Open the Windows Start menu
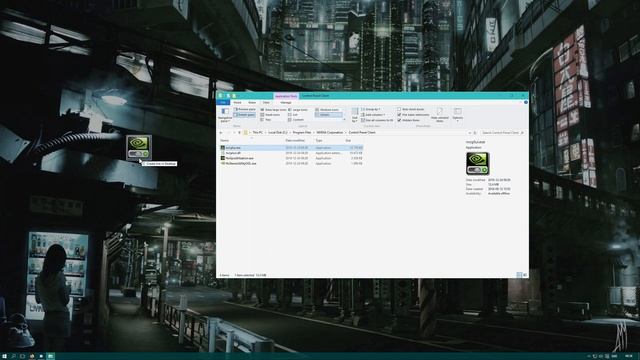This screenshot has width=640, height=360. point(4,356)
